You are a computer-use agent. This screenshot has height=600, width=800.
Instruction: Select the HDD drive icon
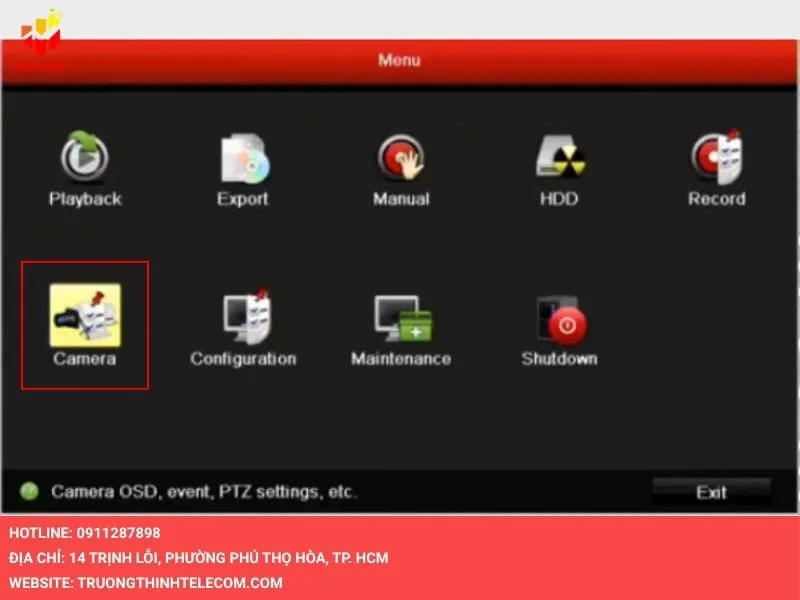point(559,158)
